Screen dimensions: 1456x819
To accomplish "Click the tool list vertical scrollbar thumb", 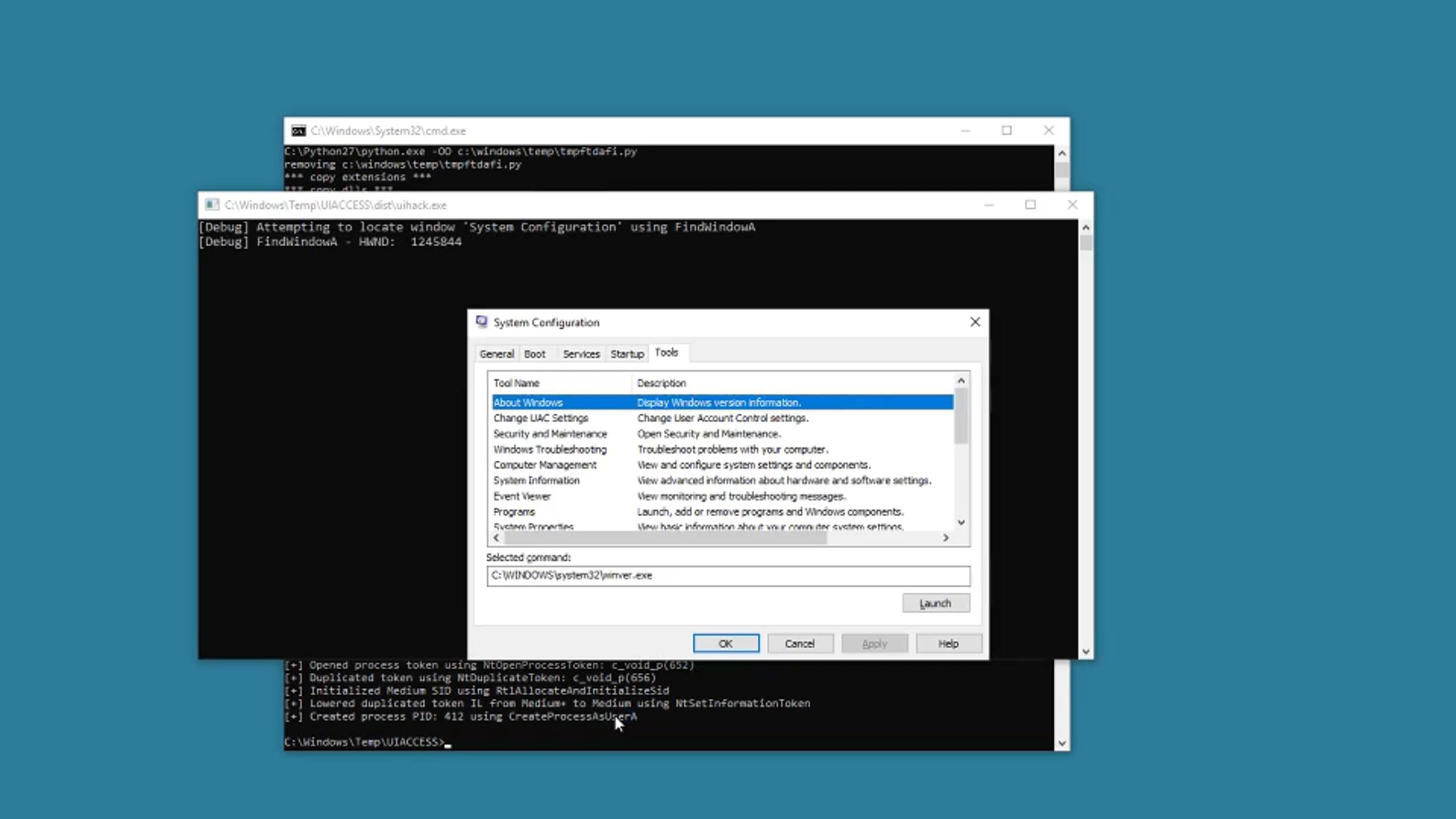I will point(961,416).
